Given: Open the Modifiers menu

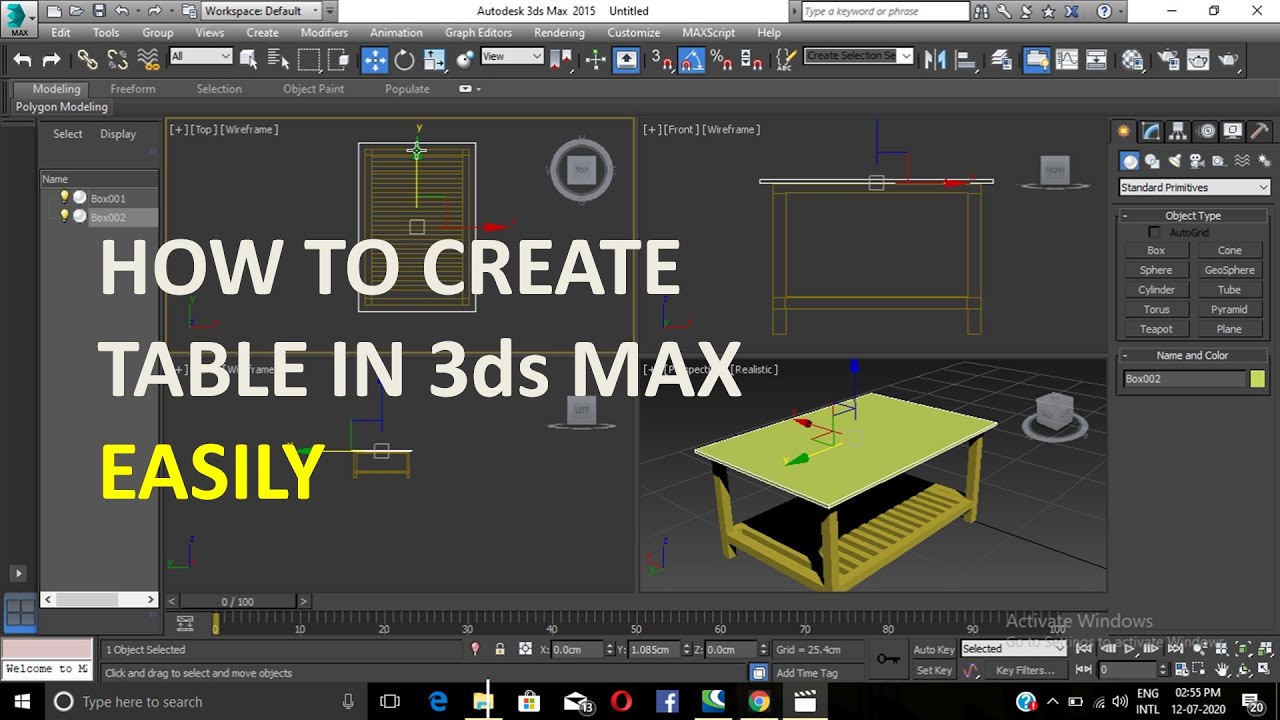Looking at the screenshot, I should click(x=324, y=33).
